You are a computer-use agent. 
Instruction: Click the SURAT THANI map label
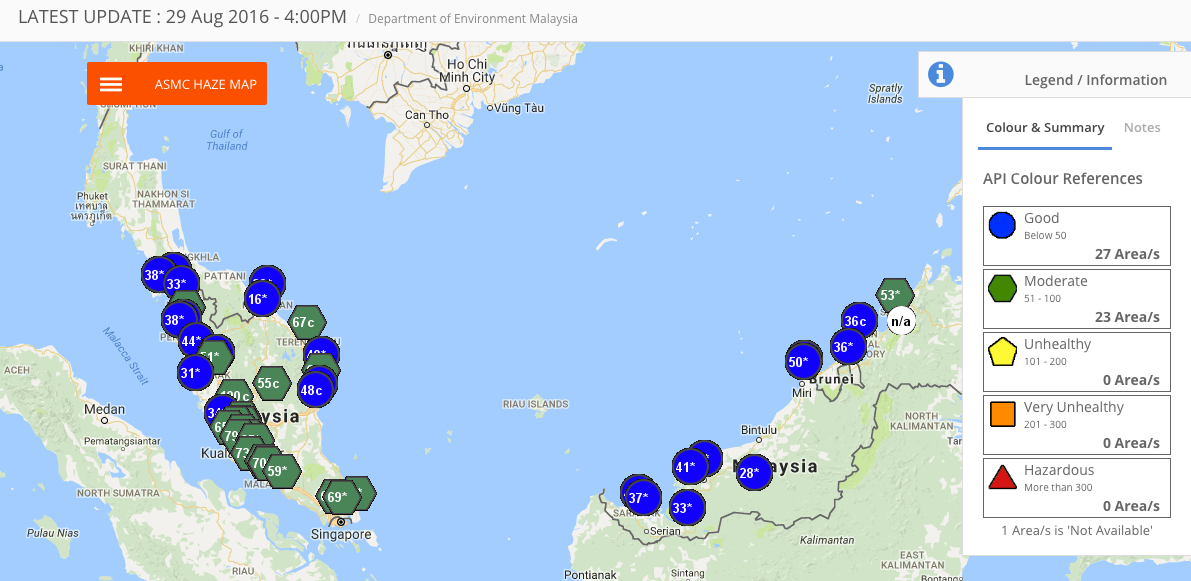pyautogui.click(x=134, y=166)
